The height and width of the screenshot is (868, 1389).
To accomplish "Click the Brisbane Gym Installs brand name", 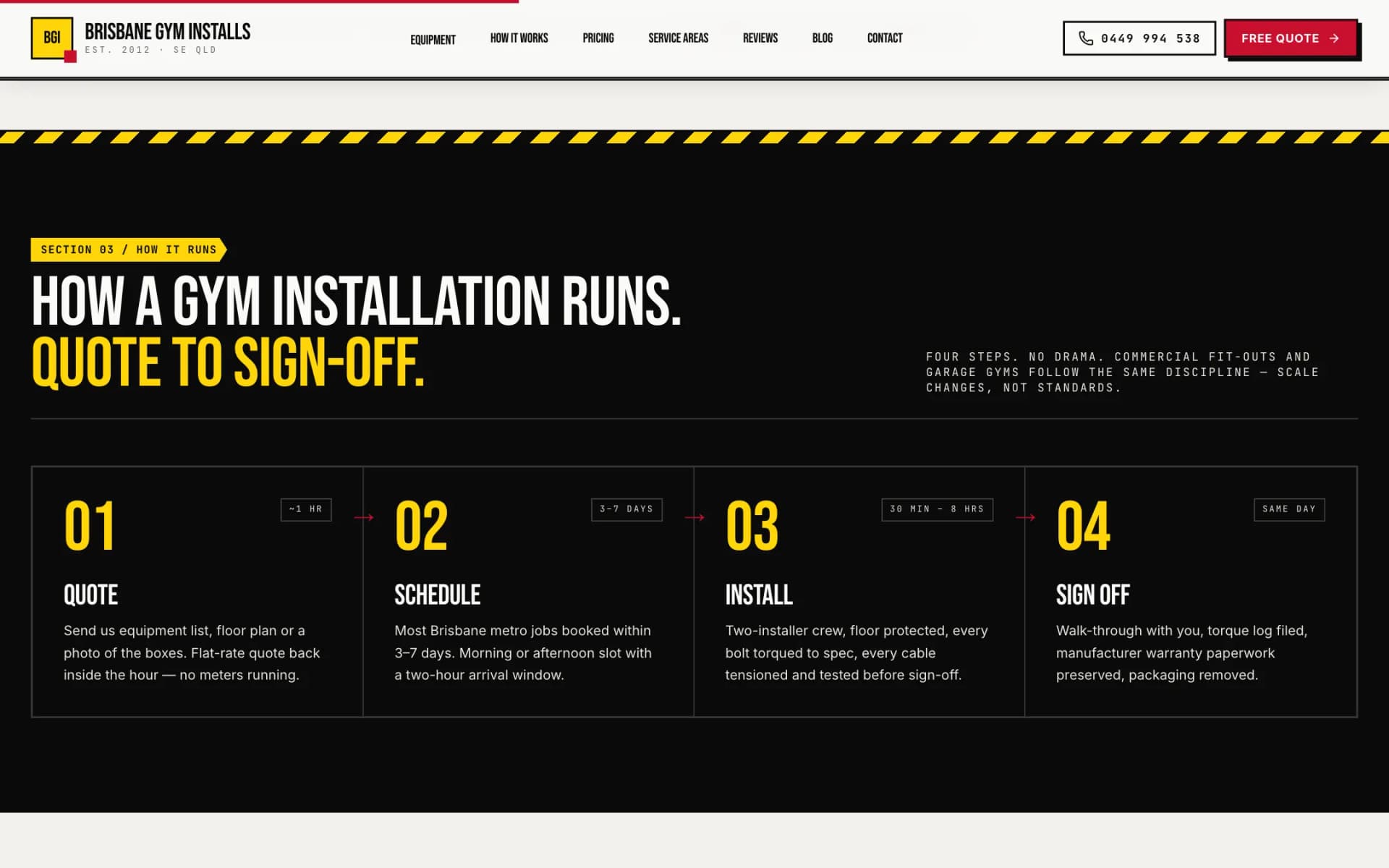I will pyautogui.click(x=168, y=31).
